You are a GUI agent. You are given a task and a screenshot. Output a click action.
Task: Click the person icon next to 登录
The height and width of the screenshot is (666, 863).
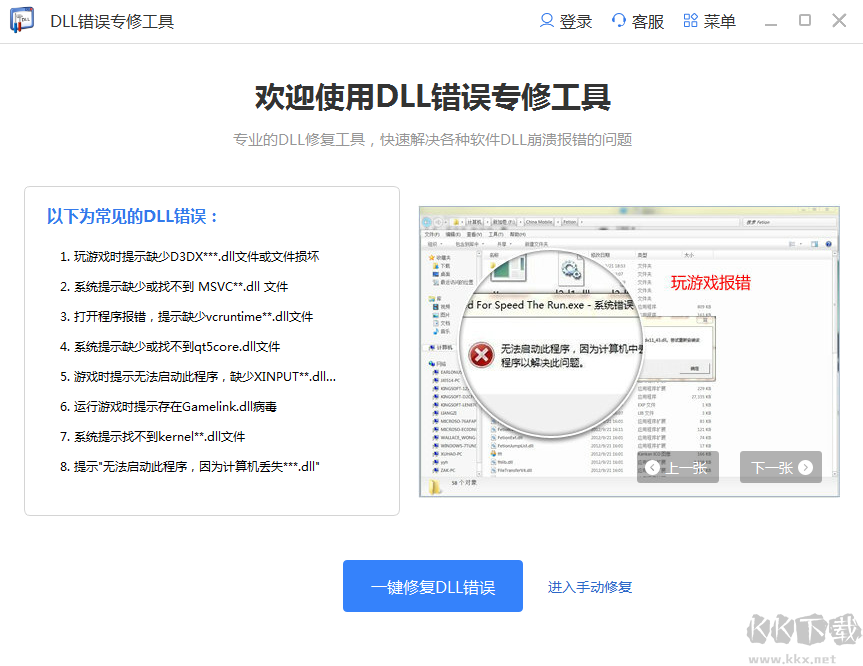point(548,20)
